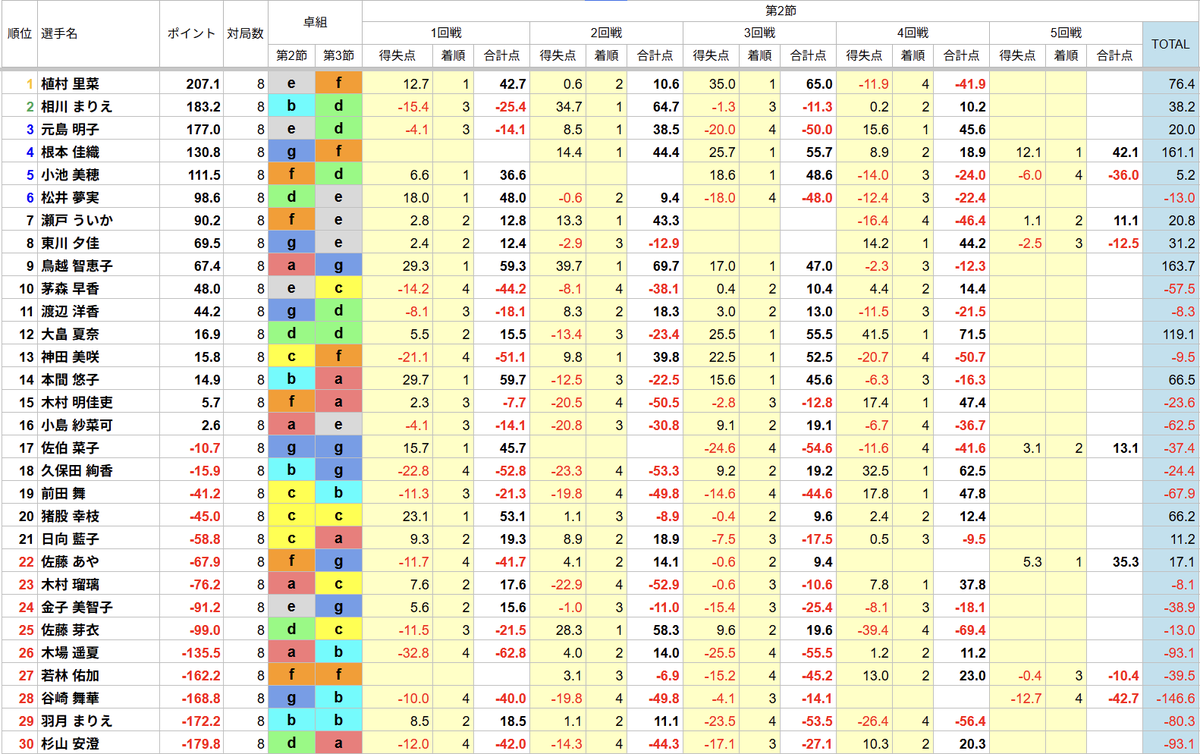Screen dimensions: 1200x754
Task: Select player name 渡辺 洋香
Action: click(70, 311)
